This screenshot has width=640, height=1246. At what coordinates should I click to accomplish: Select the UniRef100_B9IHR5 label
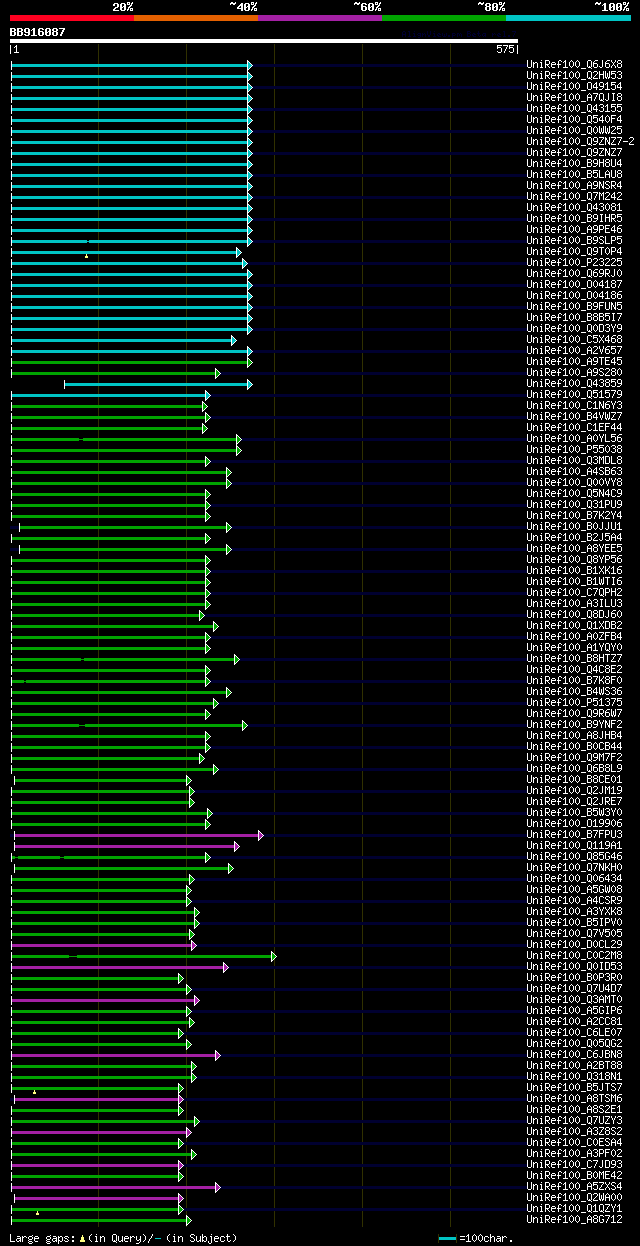[x=574, y=218]
